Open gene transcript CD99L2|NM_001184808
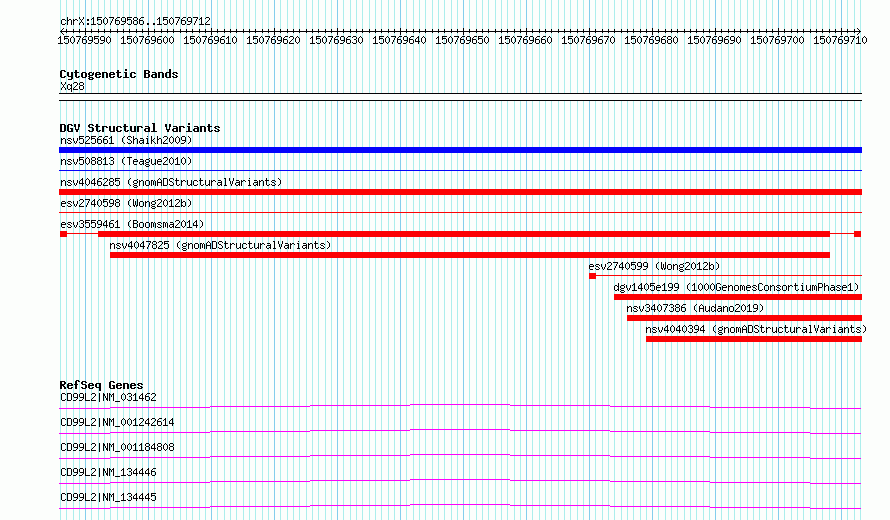Image resolution: width=890 pixels, height=520 pixels. pyautogui.click(x=117, y=447)
